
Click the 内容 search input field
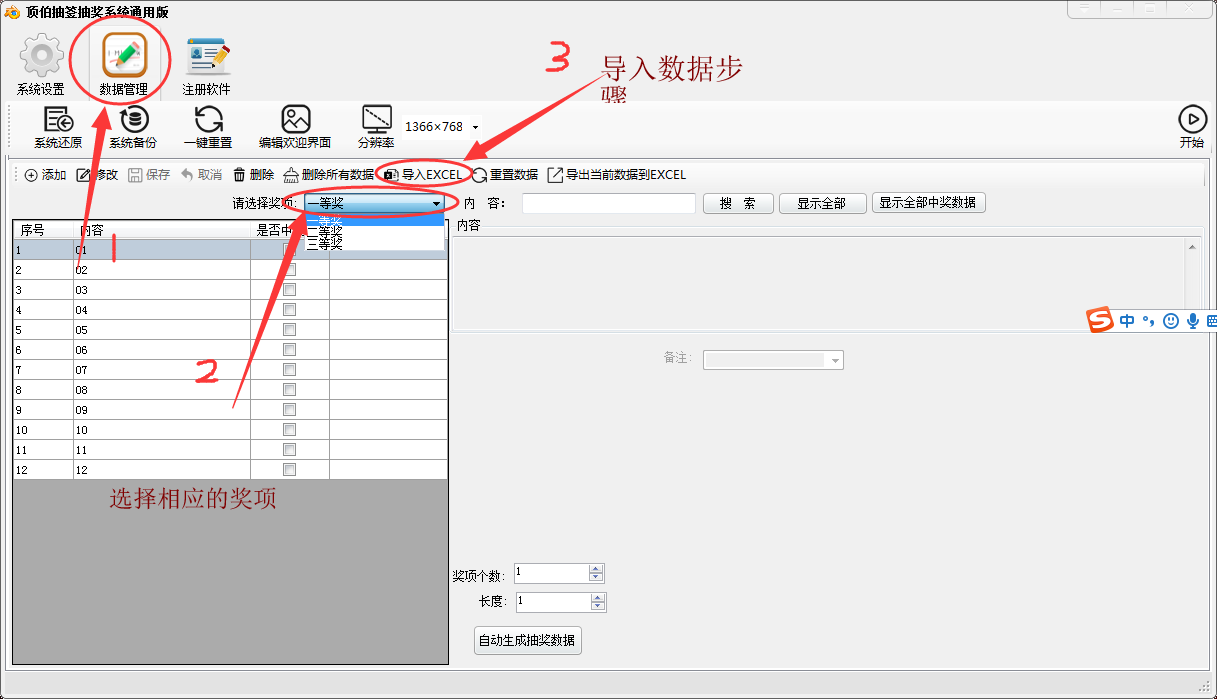pos(608,204)
